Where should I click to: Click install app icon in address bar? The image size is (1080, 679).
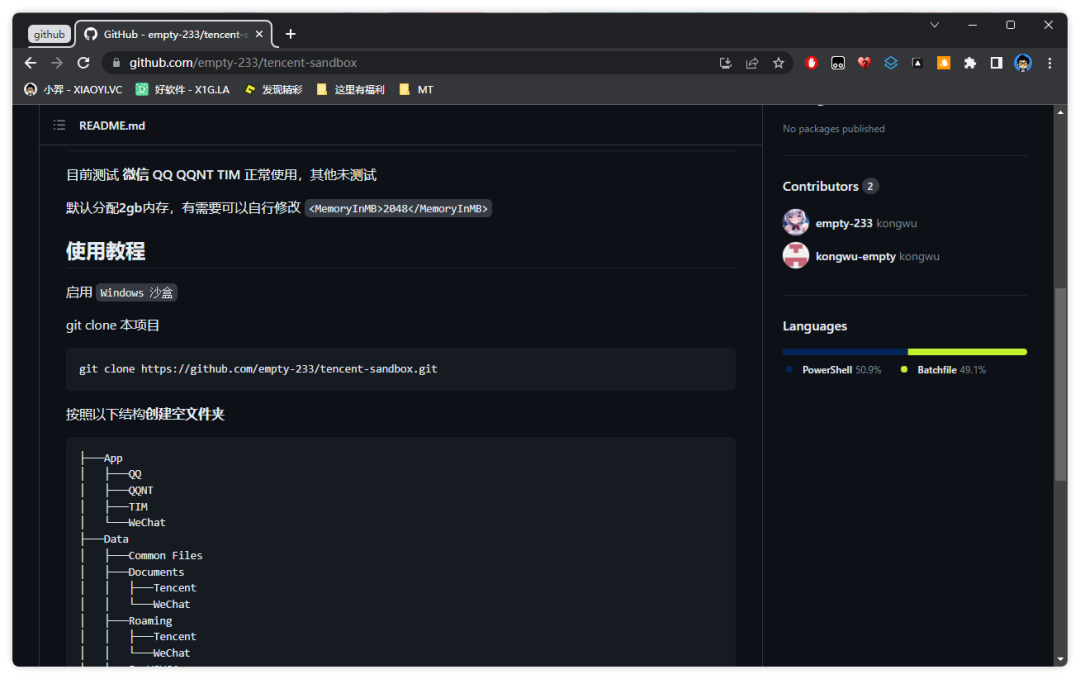[x=726, y=63]
